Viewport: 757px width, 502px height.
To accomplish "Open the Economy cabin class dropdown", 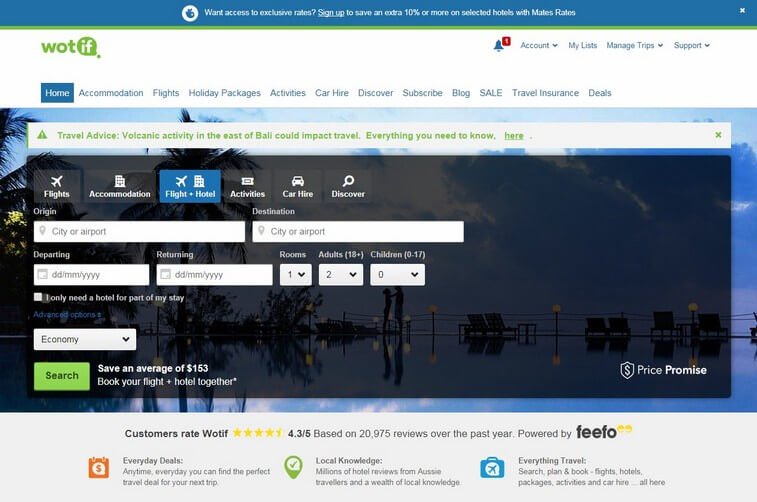I will (x=85, y=339).
